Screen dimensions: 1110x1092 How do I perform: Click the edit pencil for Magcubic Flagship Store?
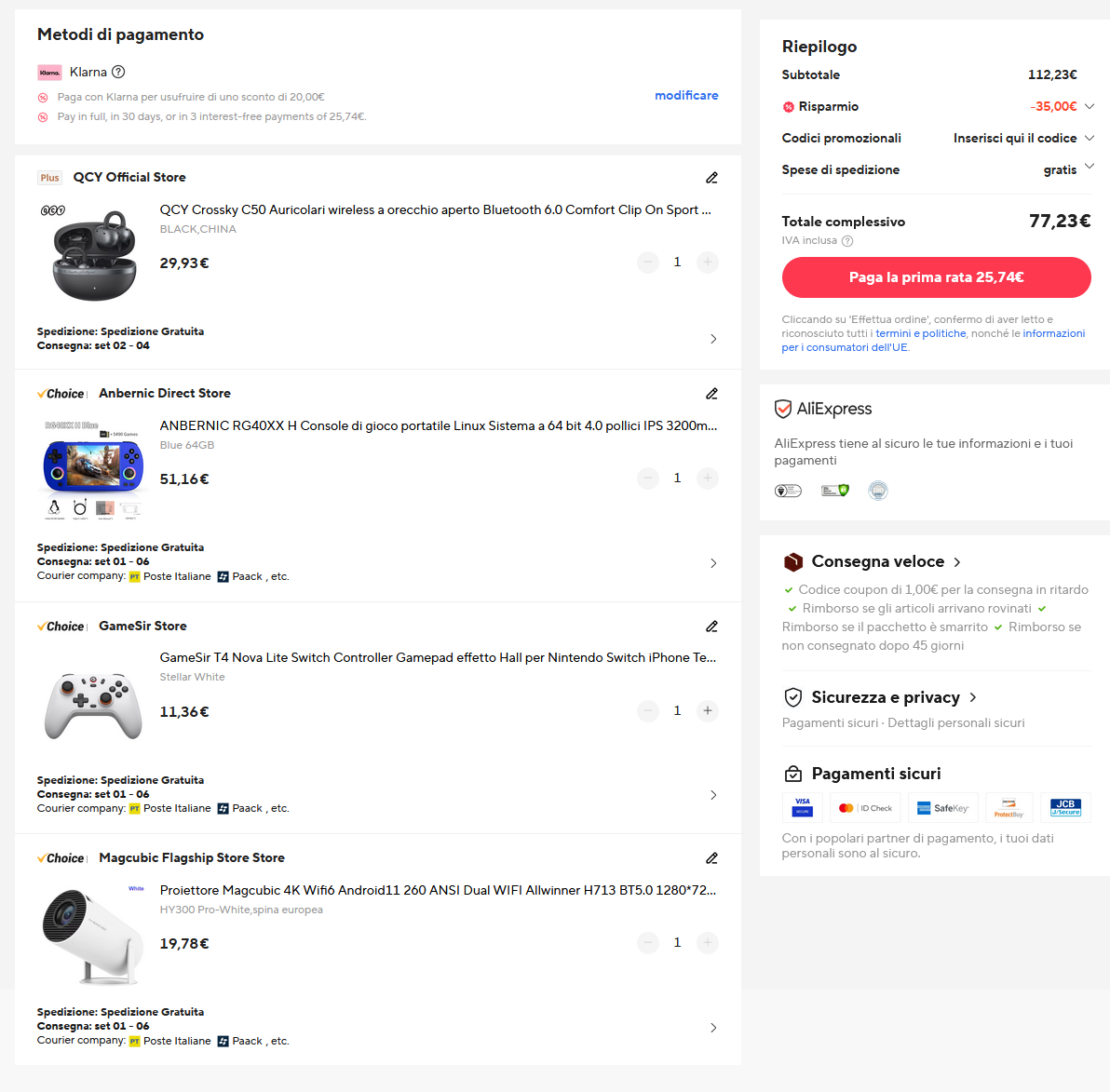coord(711,858)
